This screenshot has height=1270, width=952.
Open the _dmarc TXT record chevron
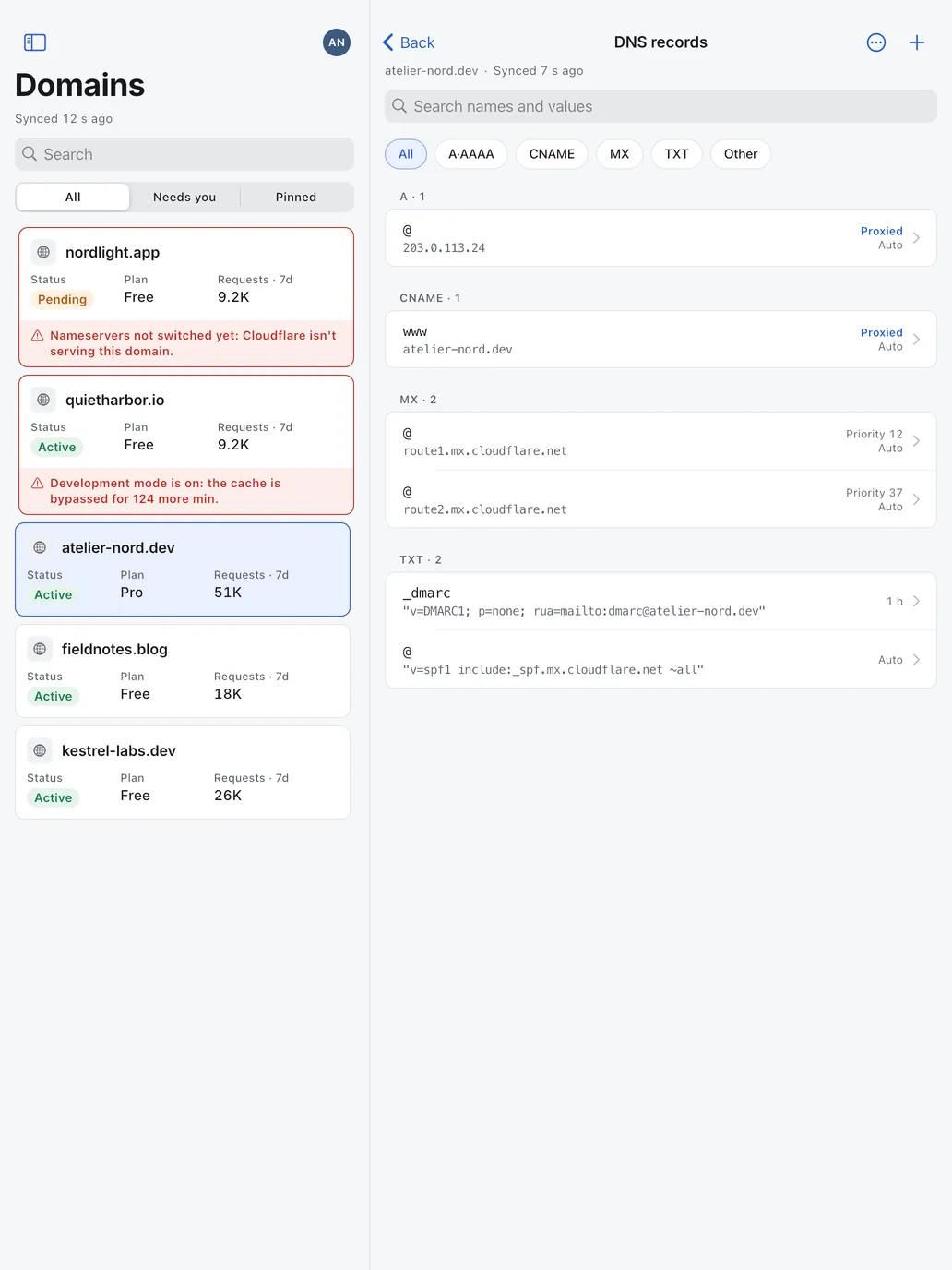click(x=916, y=601)
